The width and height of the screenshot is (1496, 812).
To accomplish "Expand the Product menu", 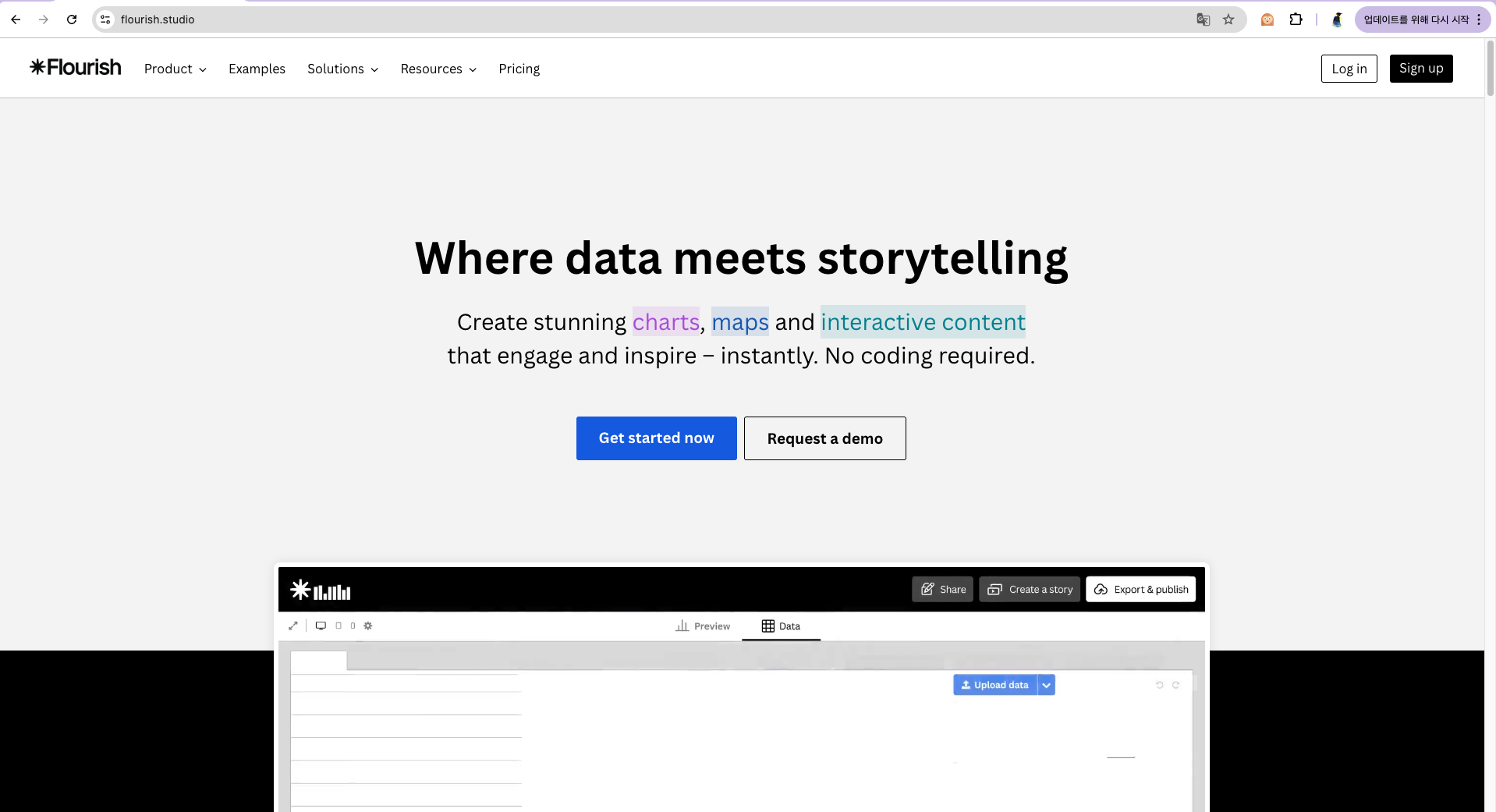I will (175, 69).
